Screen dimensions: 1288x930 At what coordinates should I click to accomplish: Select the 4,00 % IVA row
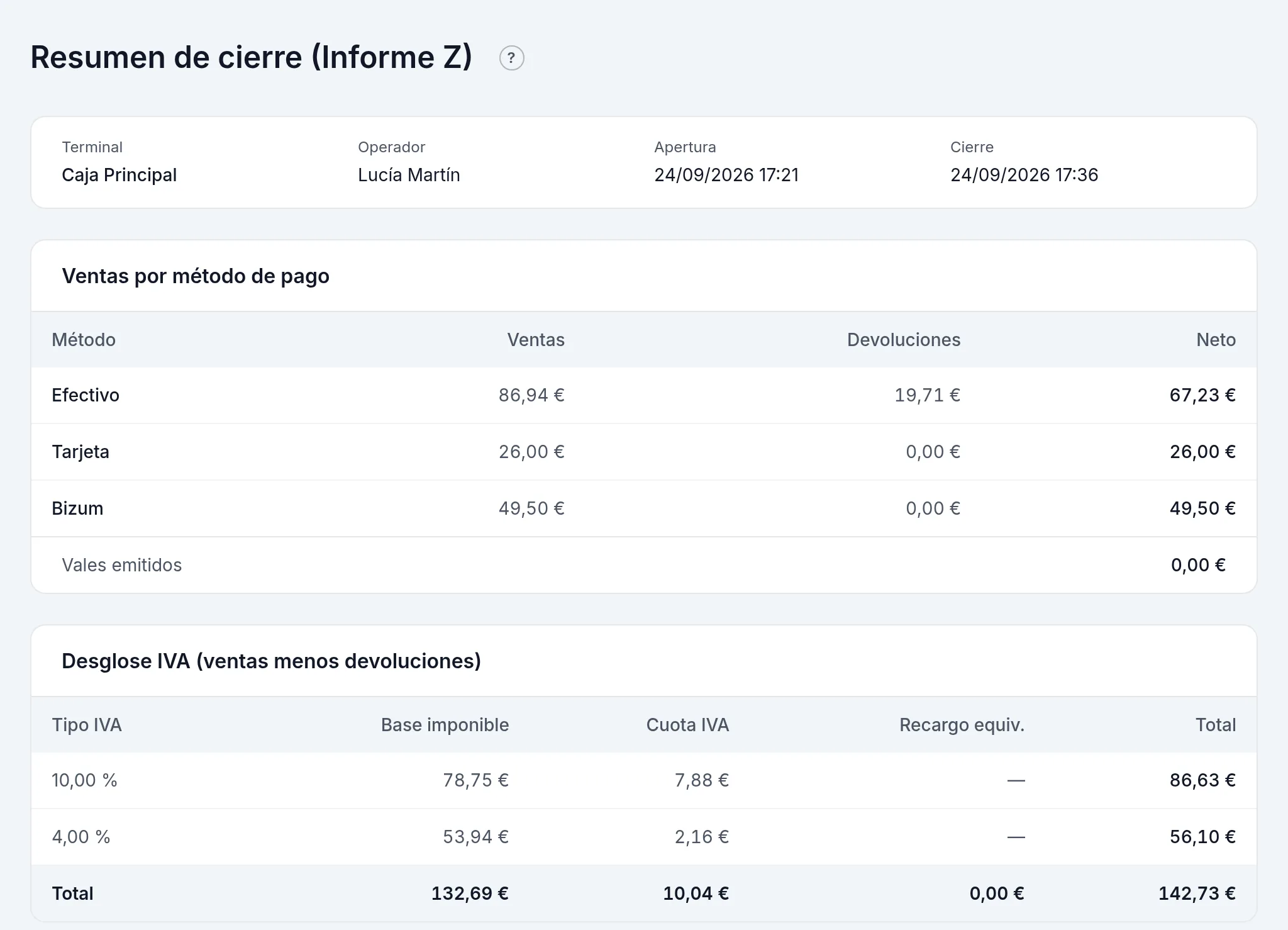pyautogui.click(x=644, y=837)
